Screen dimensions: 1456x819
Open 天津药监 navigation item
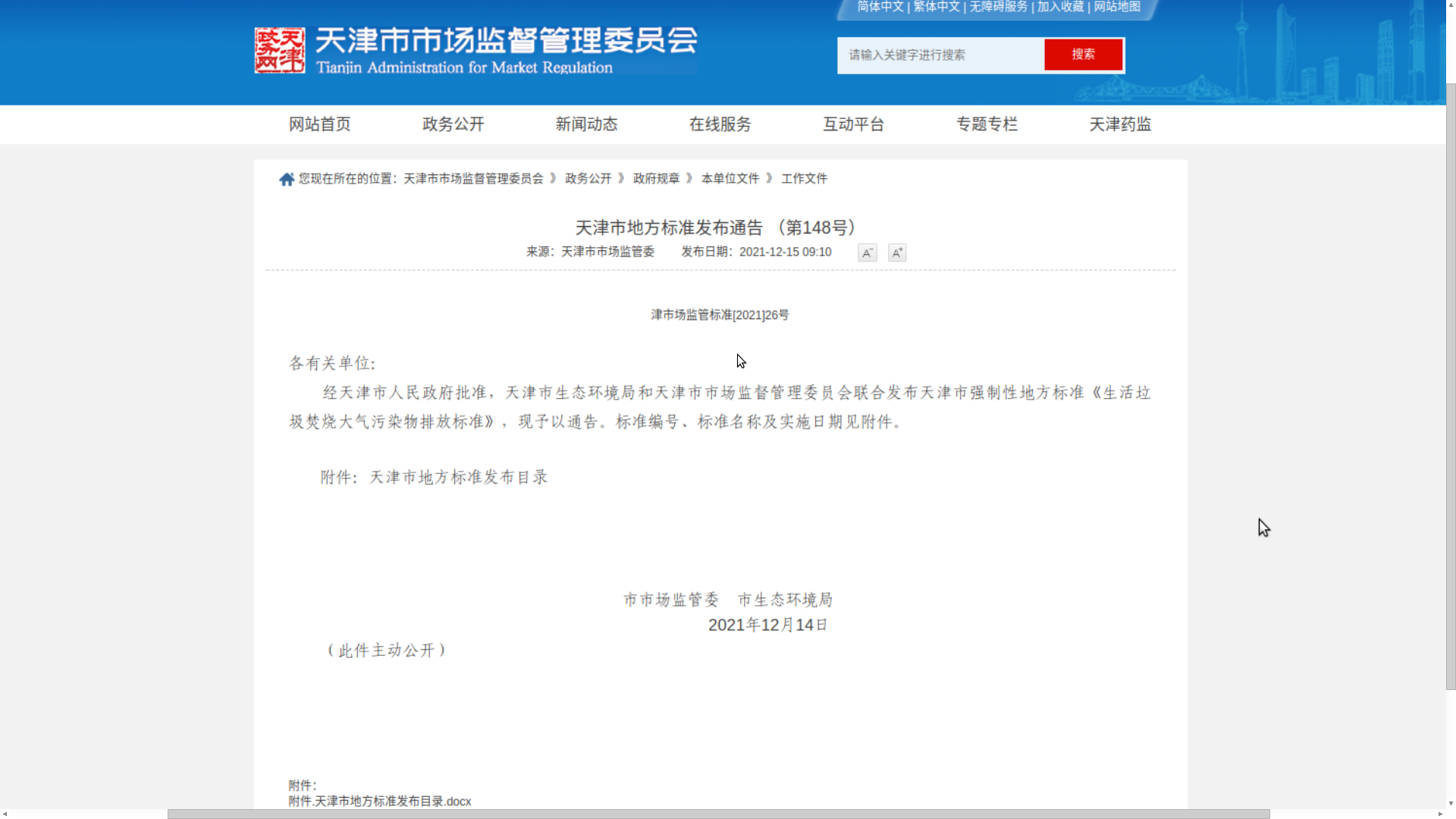tap(1120, 124)
